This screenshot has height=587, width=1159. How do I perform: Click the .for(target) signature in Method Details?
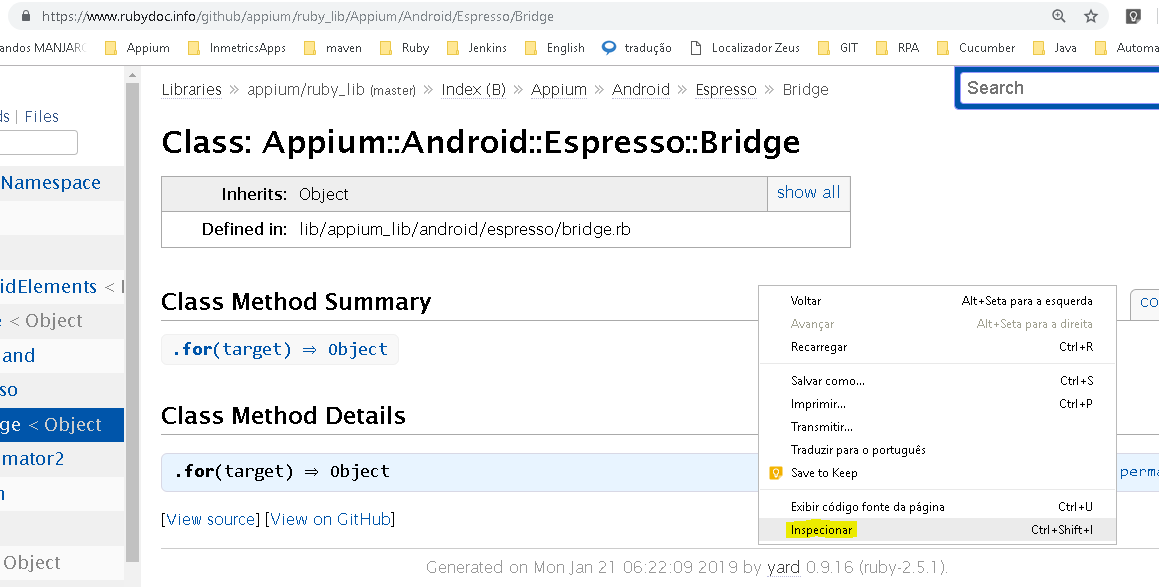(x=282, y=471)
